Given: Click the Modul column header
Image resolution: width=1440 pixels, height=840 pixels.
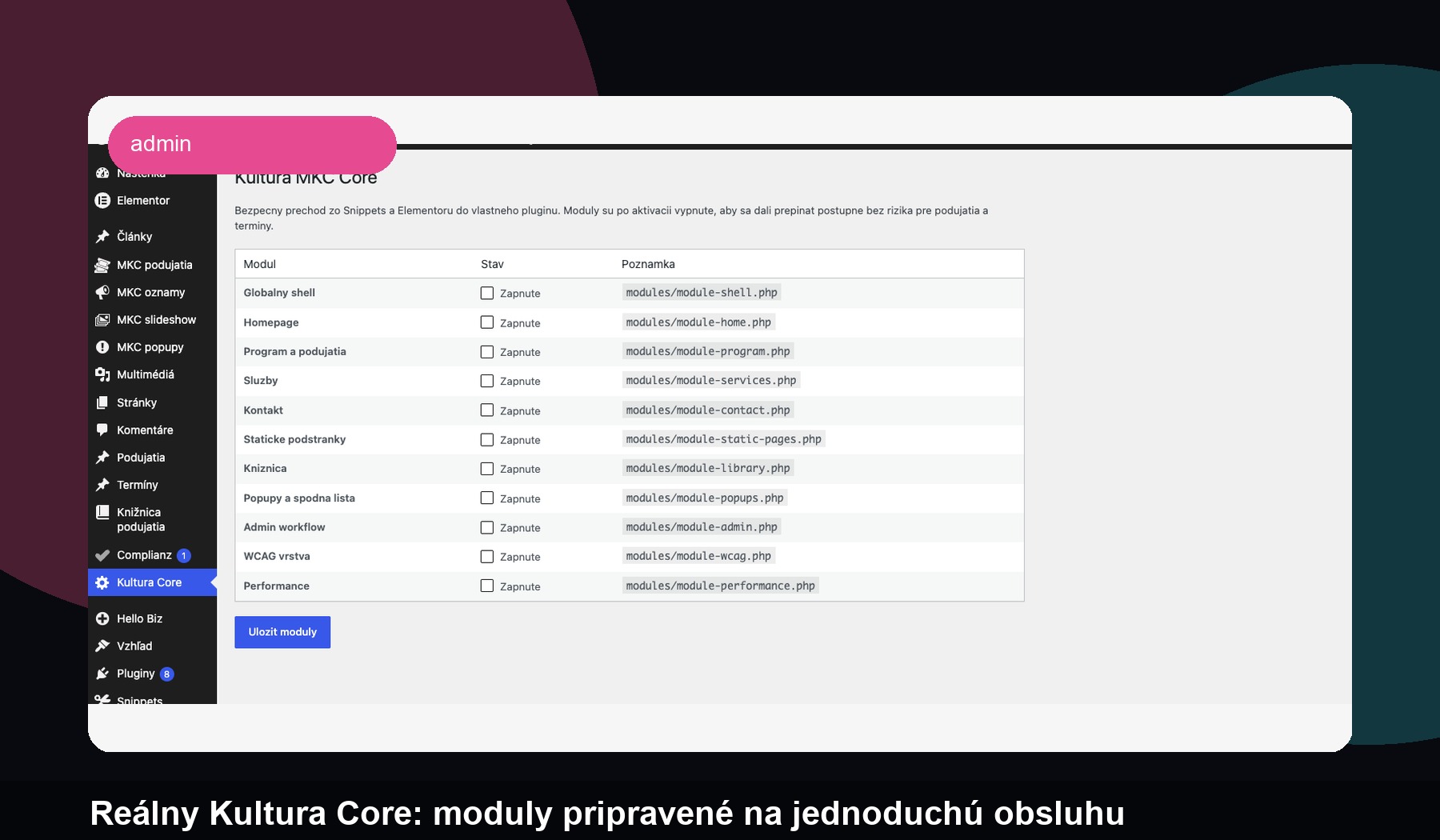Looking at the screenshot, I should pos(260,264).
